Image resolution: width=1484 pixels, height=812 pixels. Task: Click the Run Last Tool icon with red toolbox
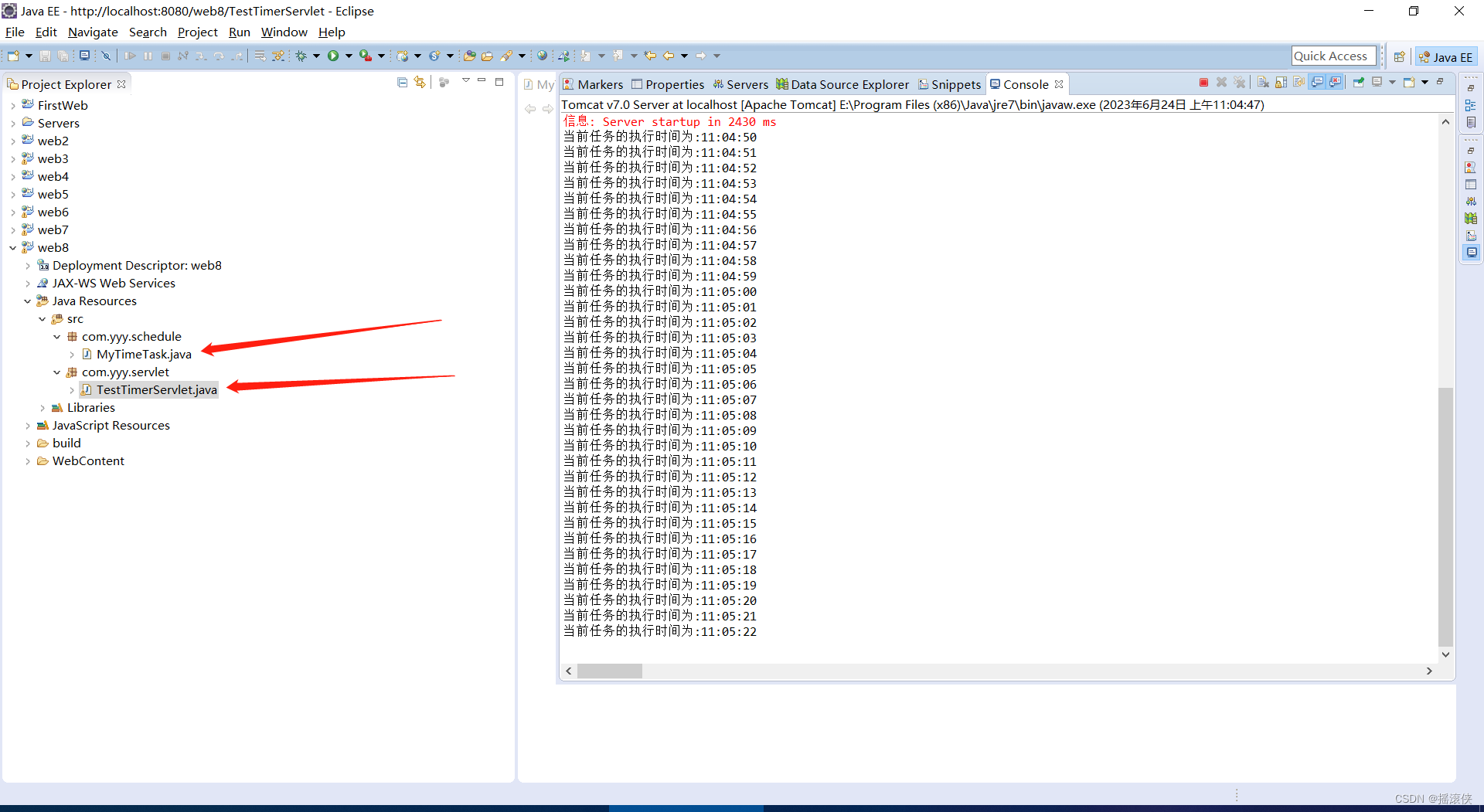tap(366, 56)
